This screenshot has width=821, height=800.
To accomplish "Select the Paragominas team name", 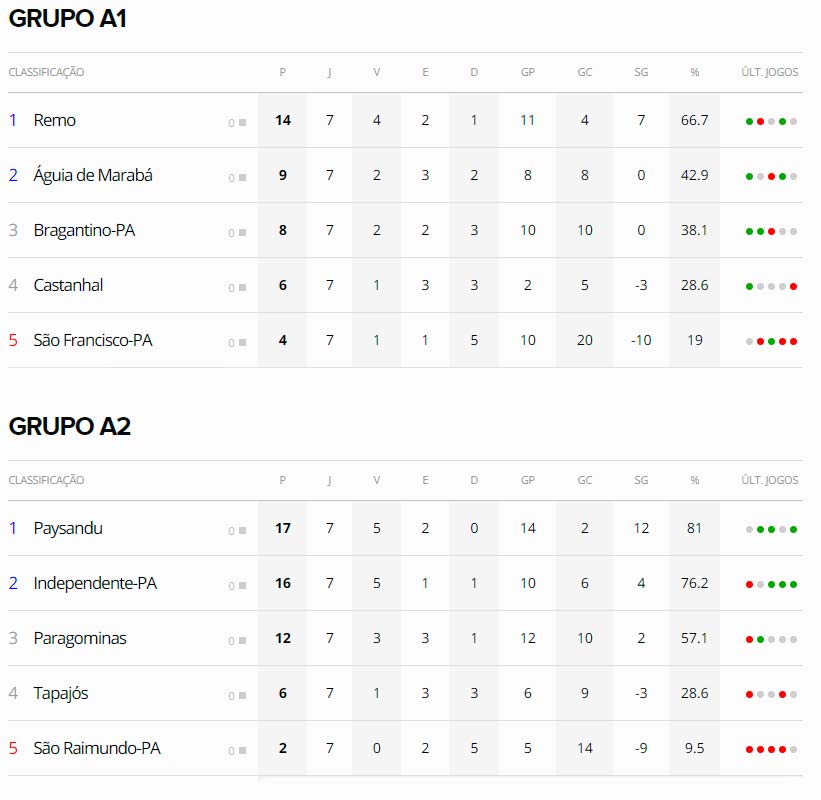I will coord(80,638).
